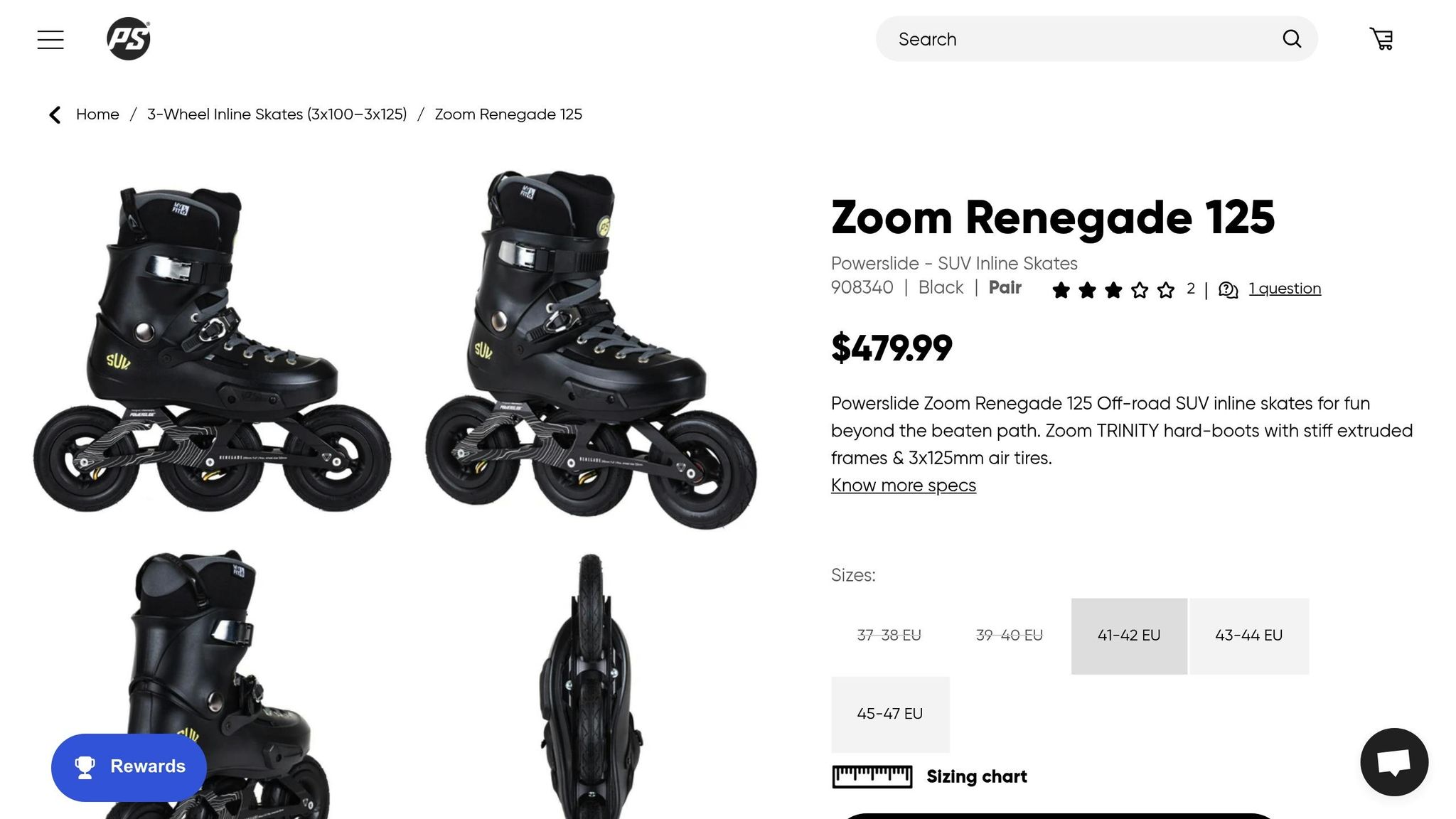
Task: Click the front wheel view product photo
Action: tap(594, 690)
